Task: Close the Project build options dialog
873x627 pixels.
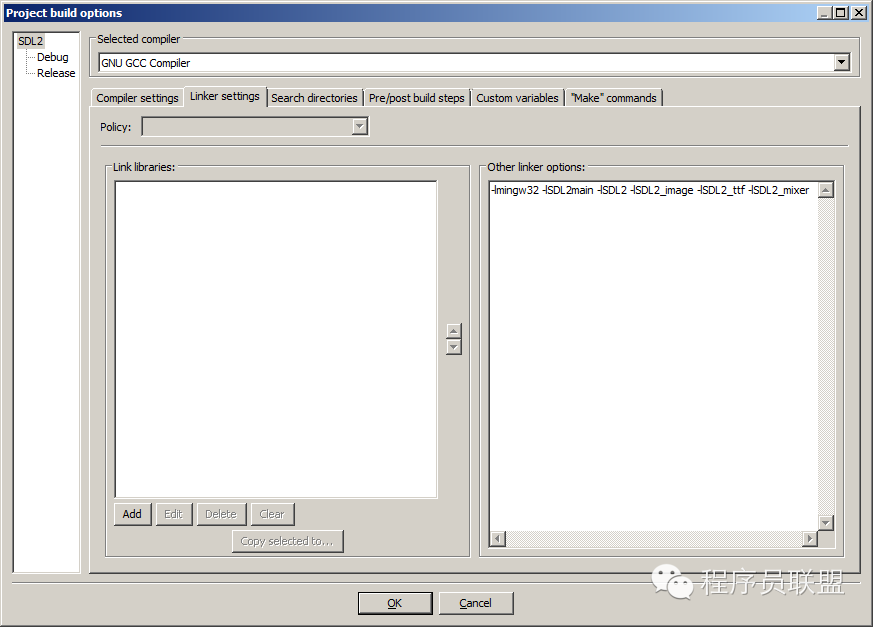Action: click(859, 12)
